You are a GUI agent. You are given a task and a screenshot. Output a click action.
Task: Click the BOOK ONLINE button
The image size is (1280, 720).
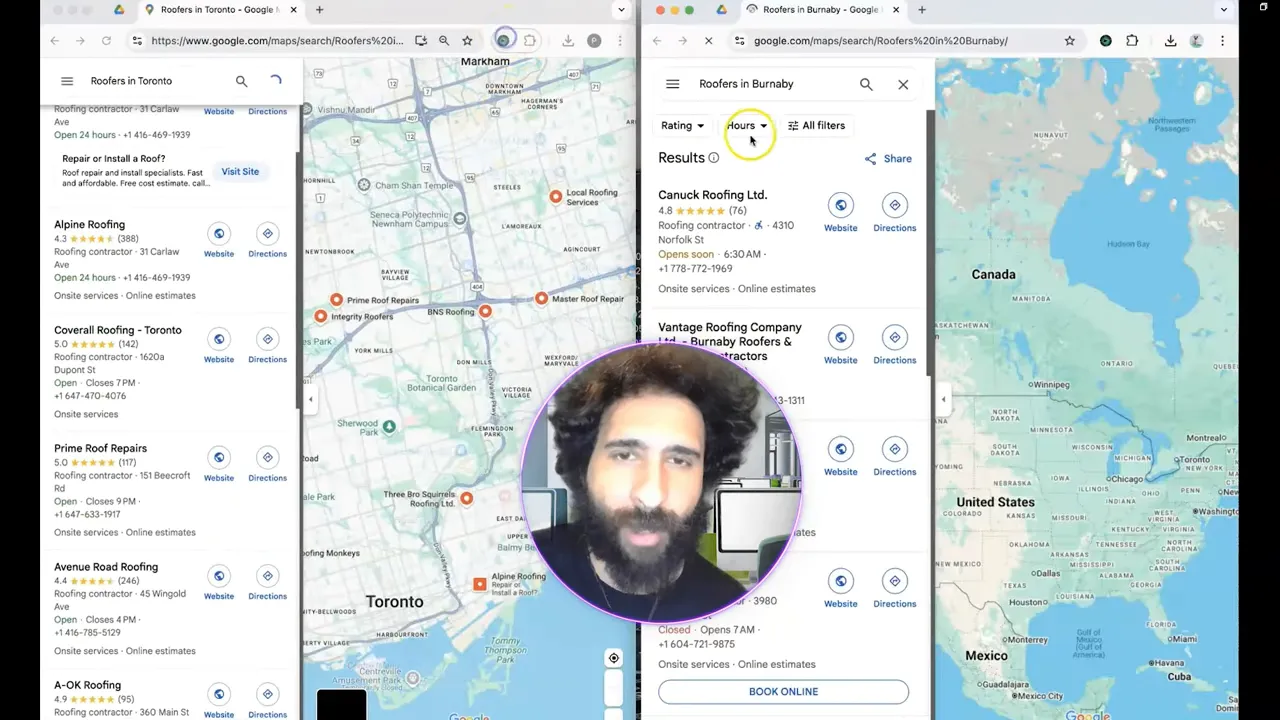point(783,692)
